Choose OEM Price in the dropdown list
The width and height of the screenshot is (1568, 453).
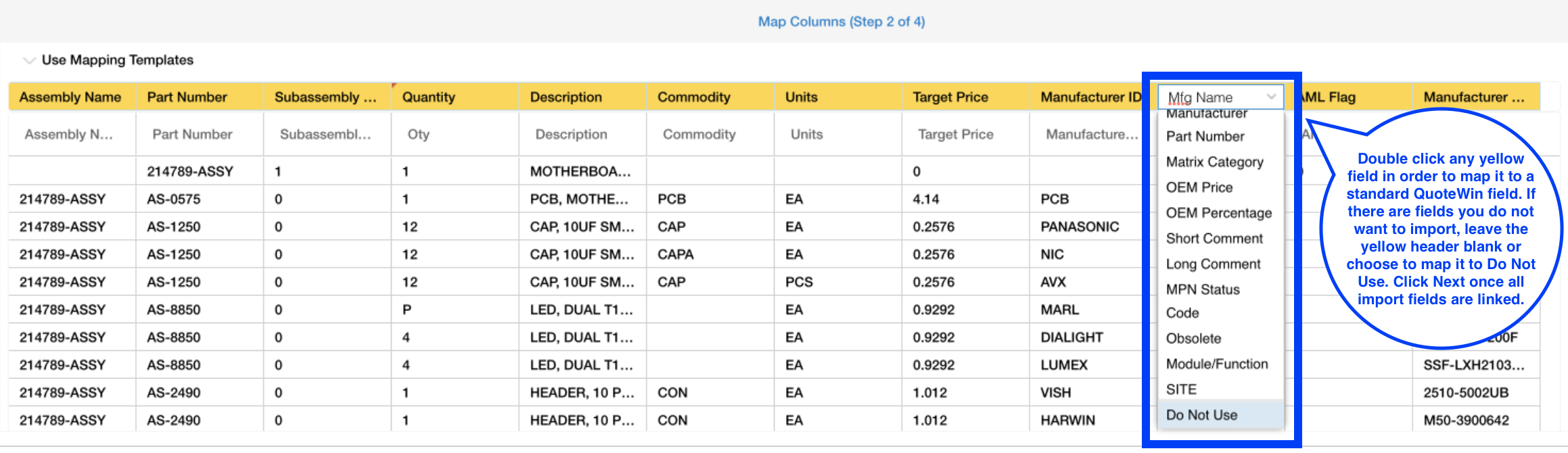[x=1199, y=187]
